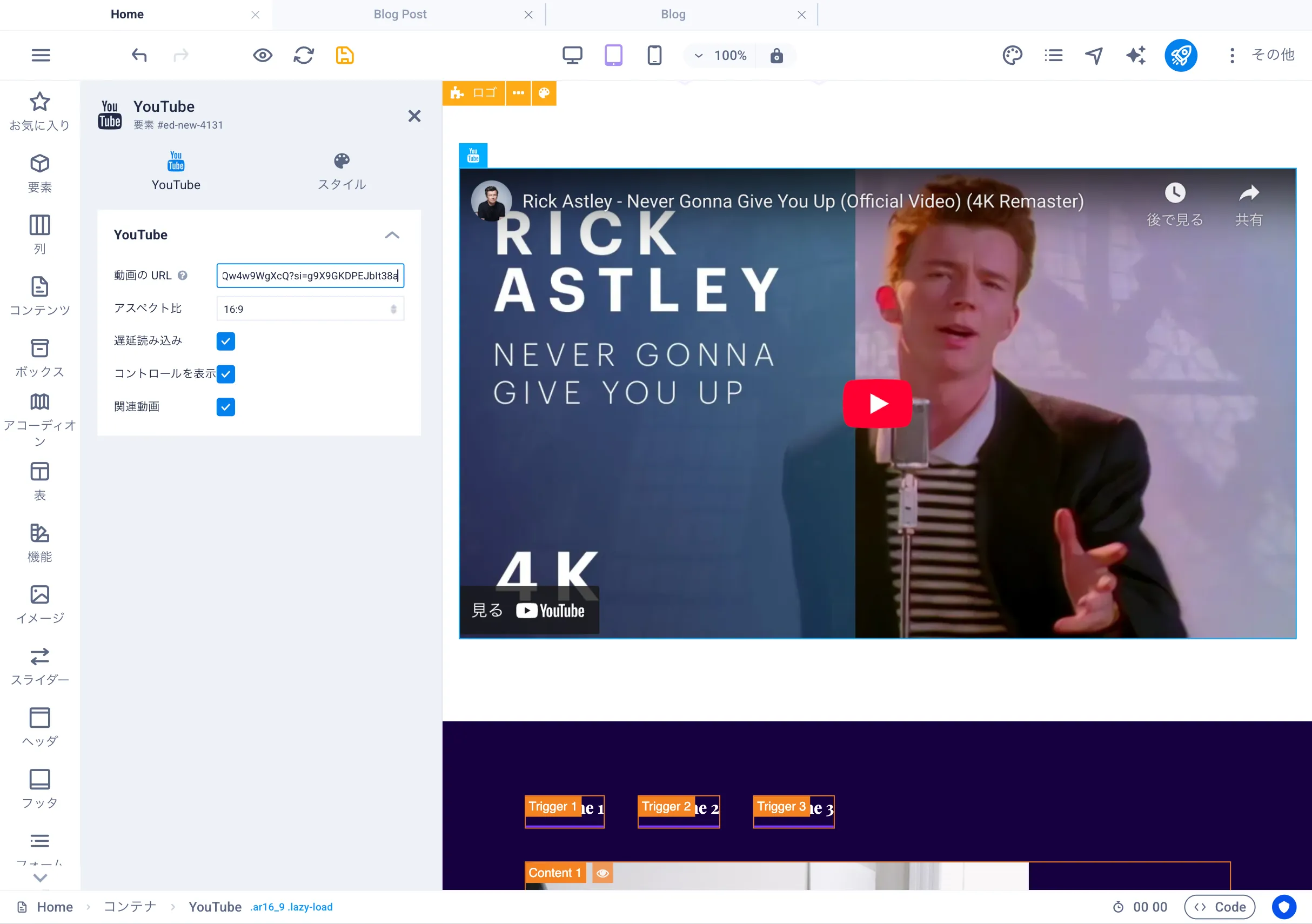The width and height of the screenshot is (1312, 924).
Task: Open 表 table category in sidebar
Action: coord(39,481)
